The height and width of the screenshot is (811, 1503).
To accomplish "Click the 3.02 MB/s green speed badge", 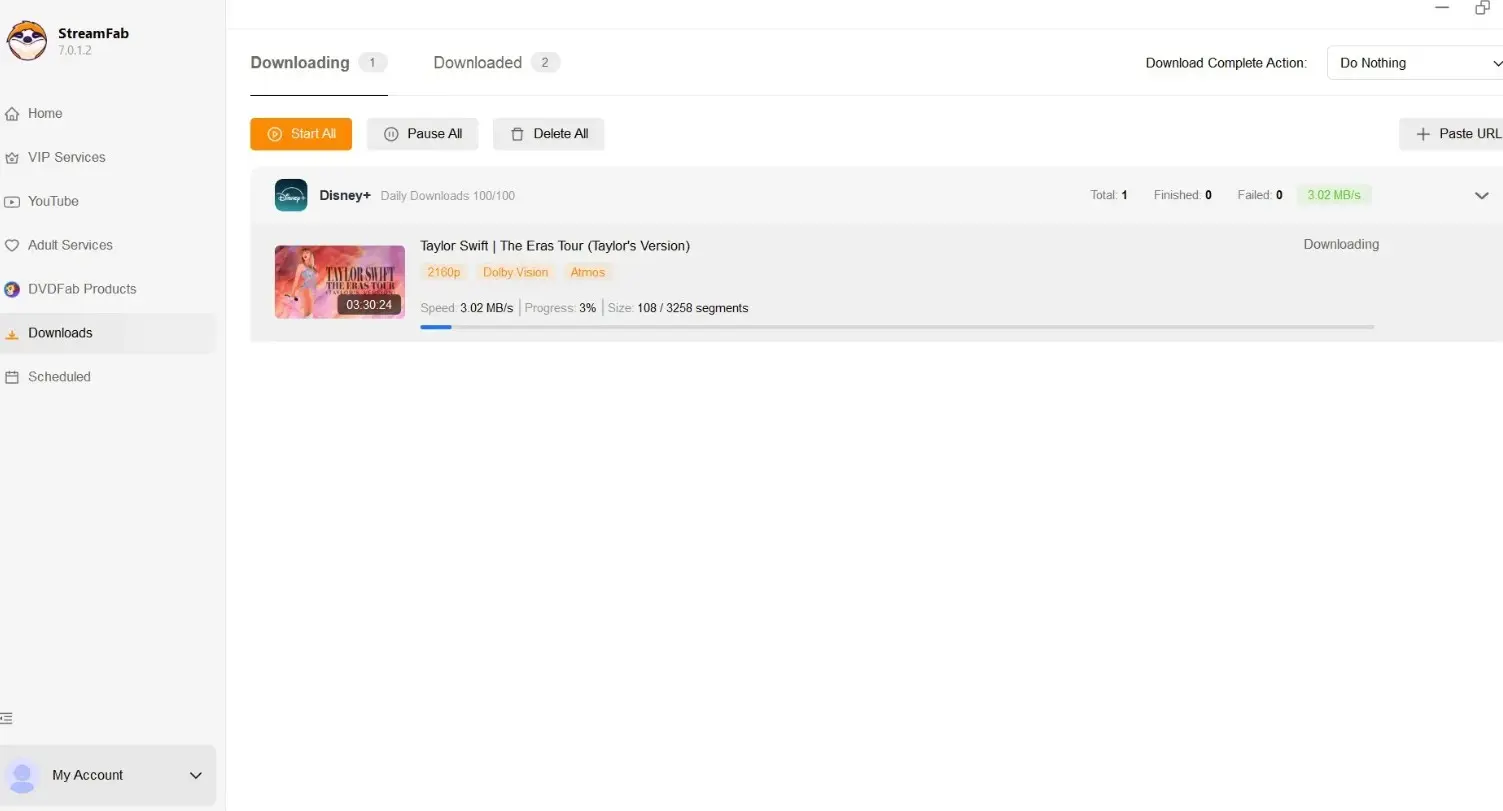I will point(1334,195).
